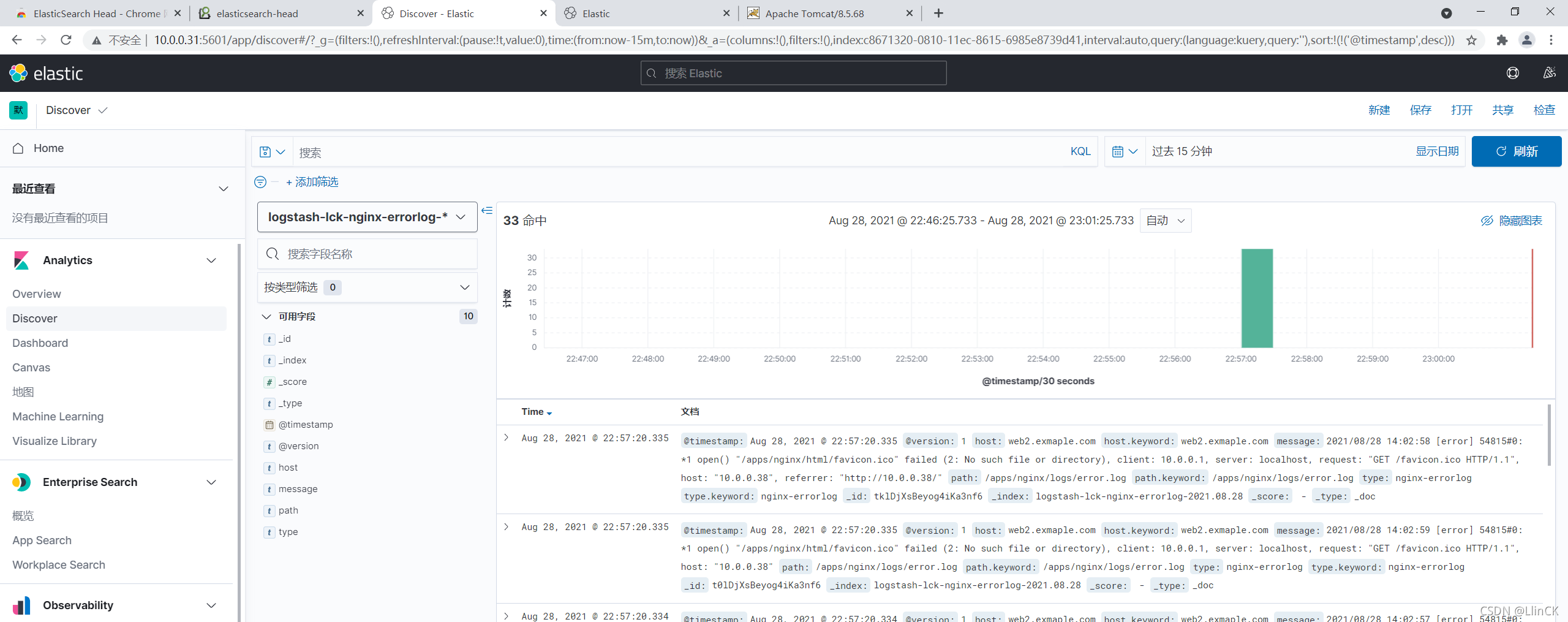Click the _id field type icon
The height and width of the screenshot is (622, 1568).
pyautogui.click(x=269, y=339)
